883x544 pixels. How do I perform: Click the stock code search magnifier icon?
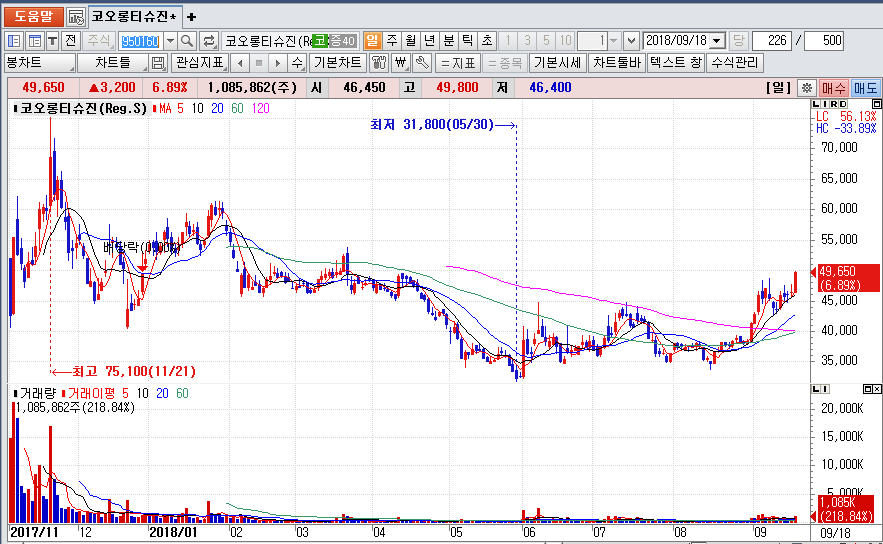tap(187, 41)
